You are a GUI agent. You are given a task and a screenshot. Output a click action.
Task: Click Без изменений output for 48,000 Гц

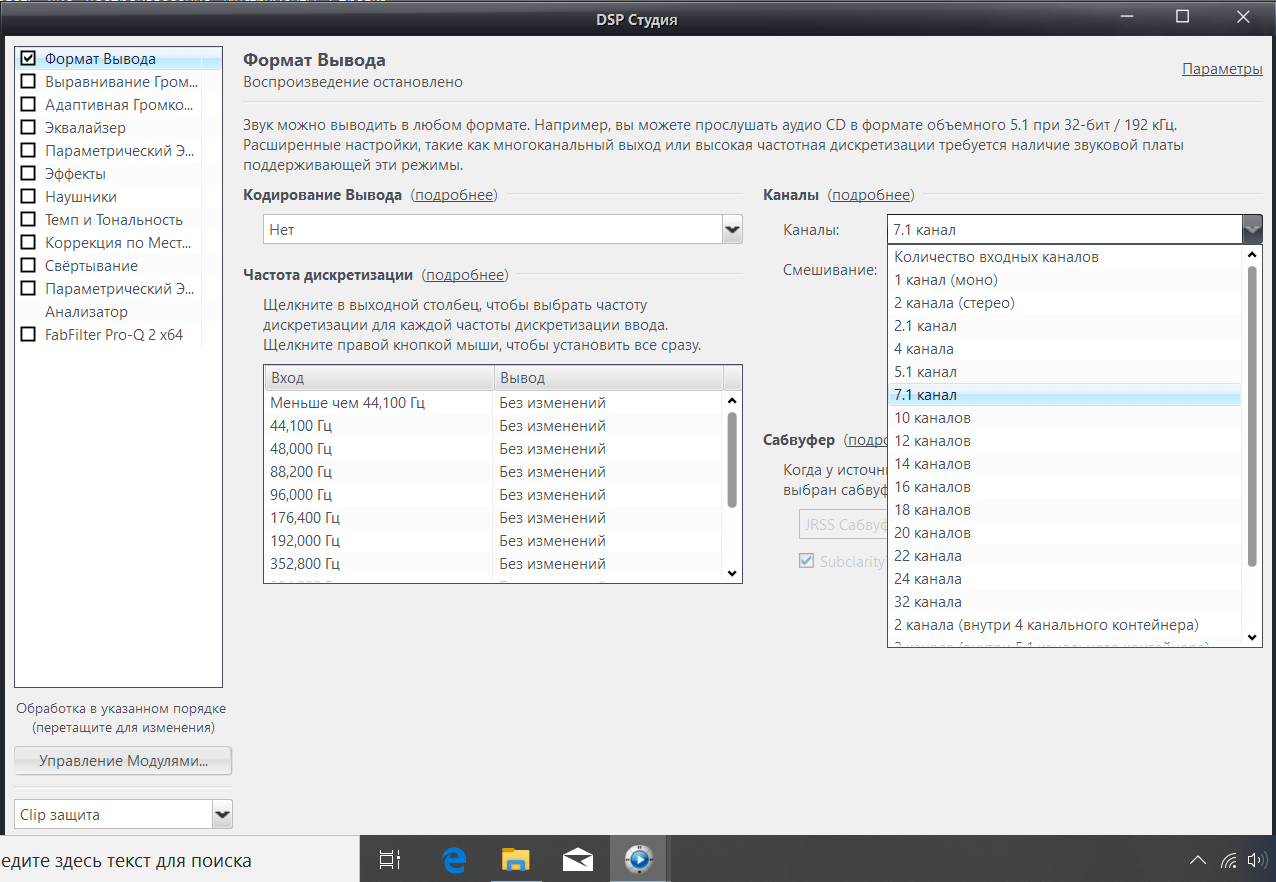point(553,449)
